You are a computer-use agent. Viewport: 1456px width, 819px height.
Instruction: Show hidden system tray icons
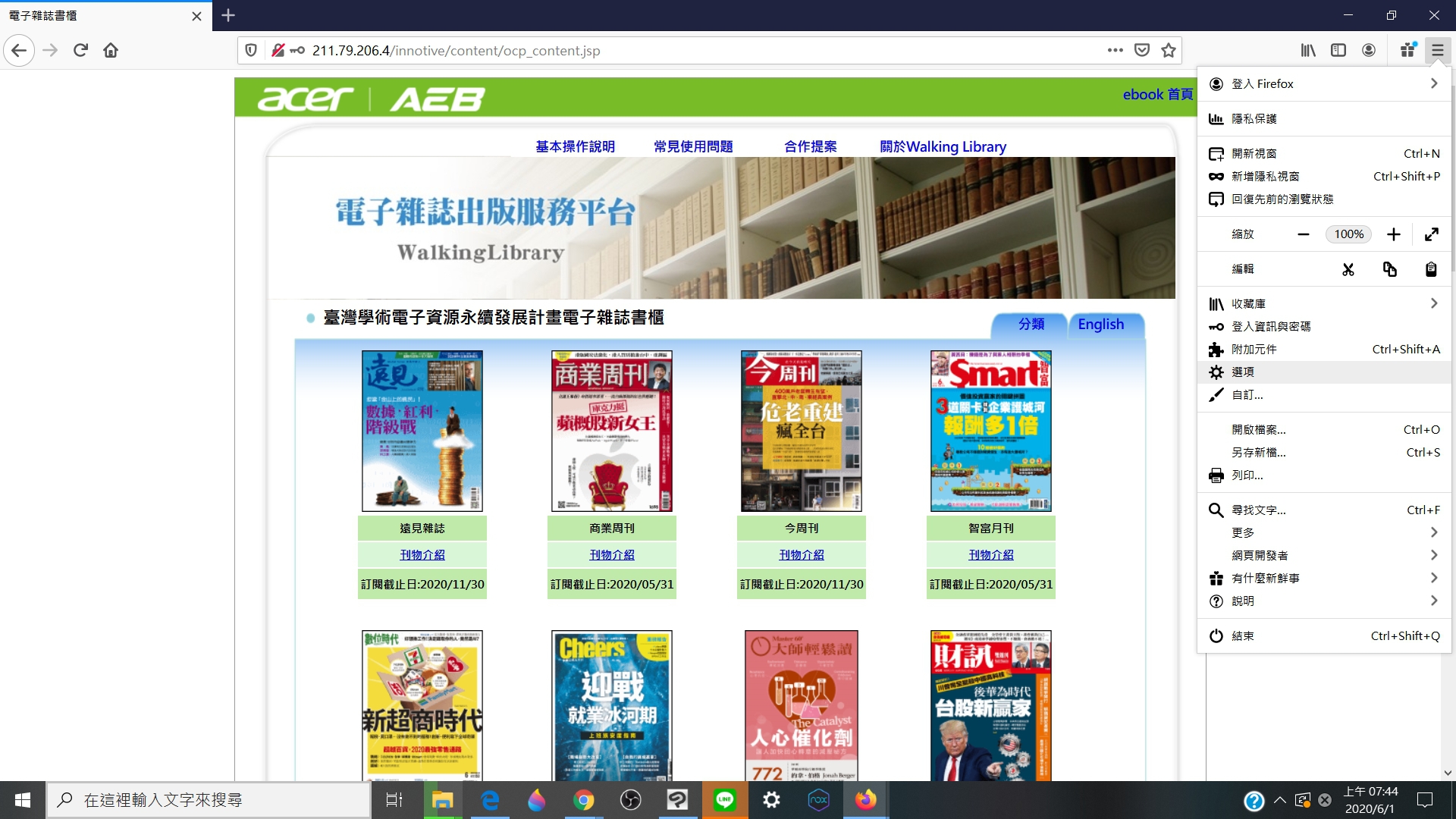click(x=1280, y=800)
